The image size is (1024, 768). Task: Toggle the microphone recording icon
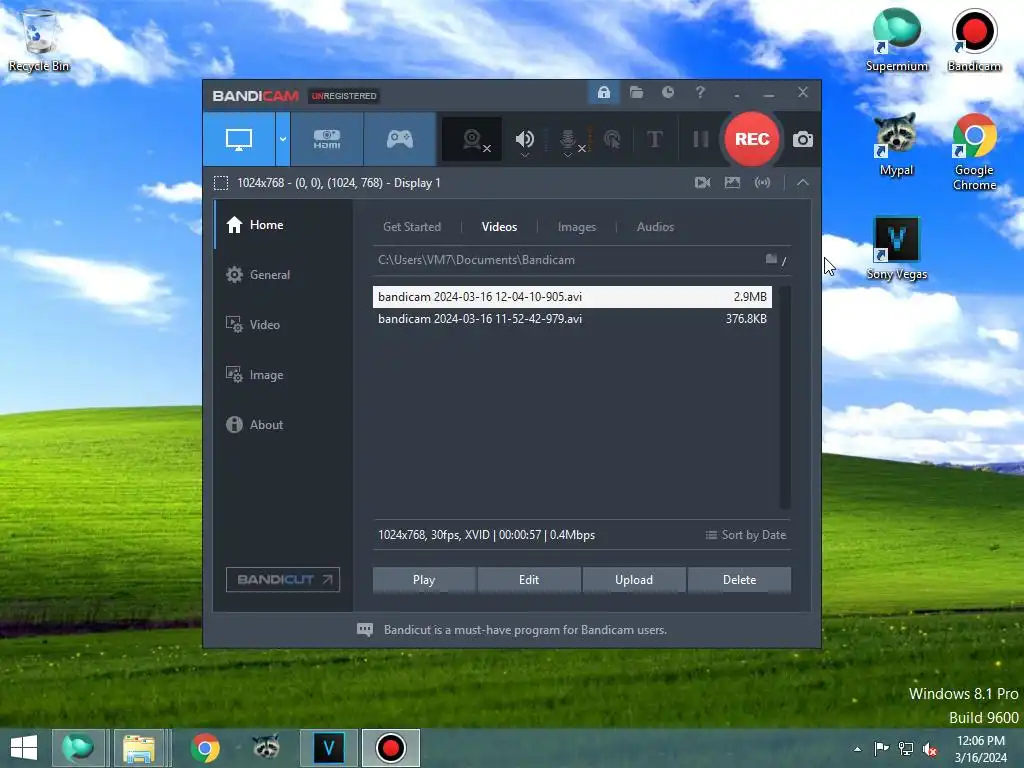coord(568,140)
